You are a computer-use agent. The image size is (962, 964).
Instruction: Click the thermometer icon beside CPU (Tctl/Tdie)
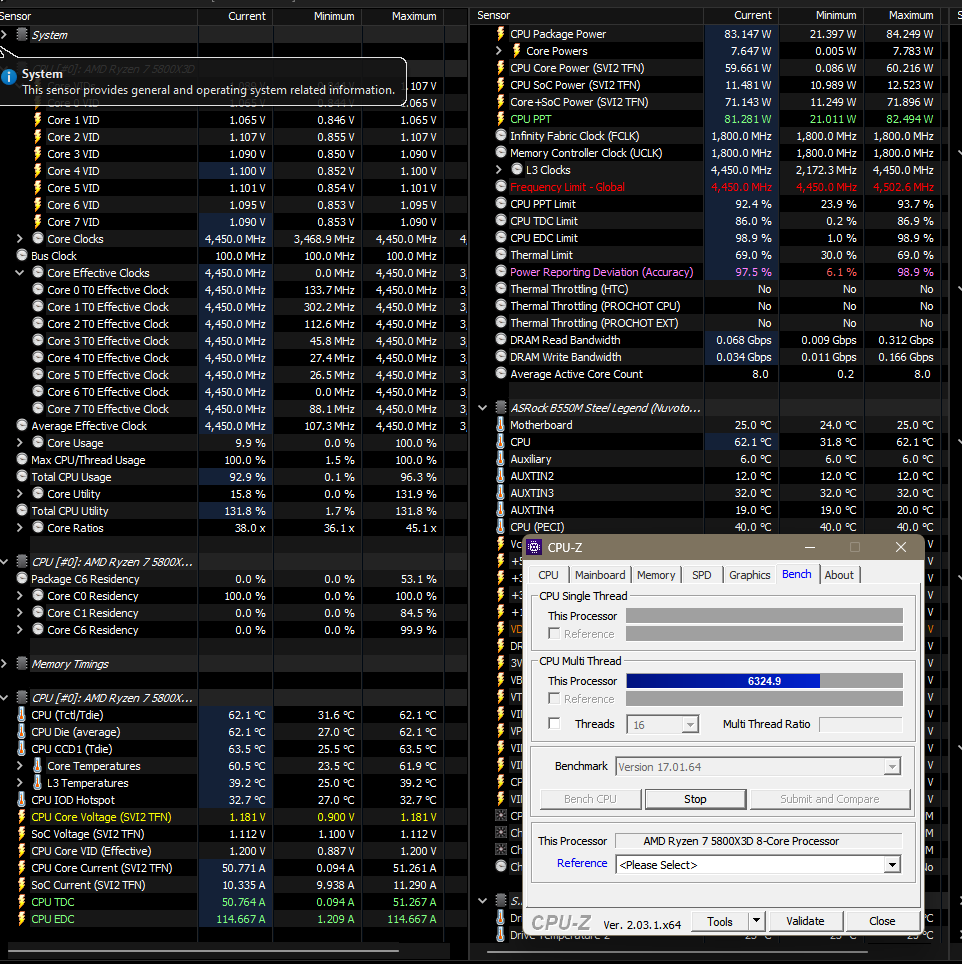(x=22, y=714)
